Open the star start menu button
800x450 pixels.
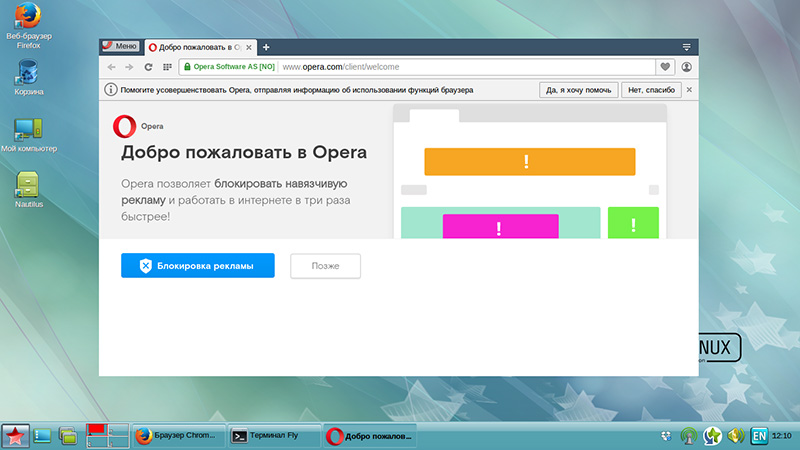click(15, 436)
